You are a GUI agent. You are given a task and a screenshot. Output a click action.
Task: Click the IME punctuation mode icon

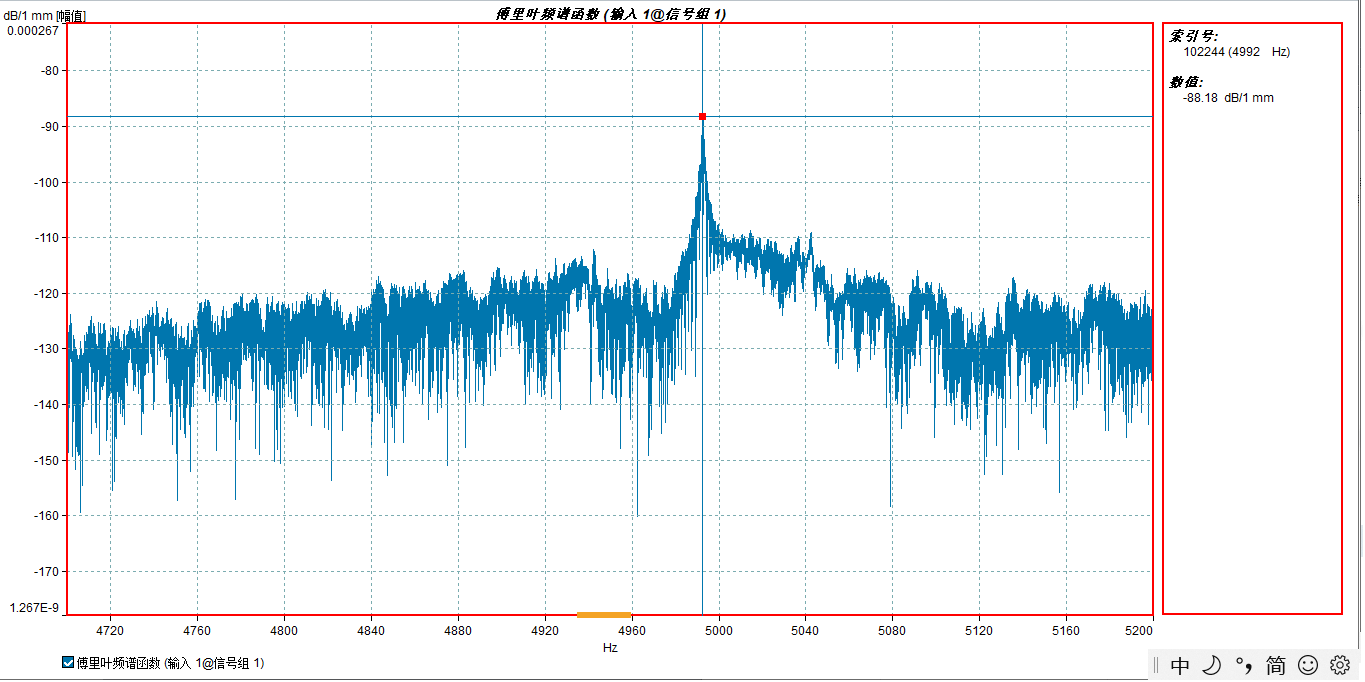click(1243, 665)
